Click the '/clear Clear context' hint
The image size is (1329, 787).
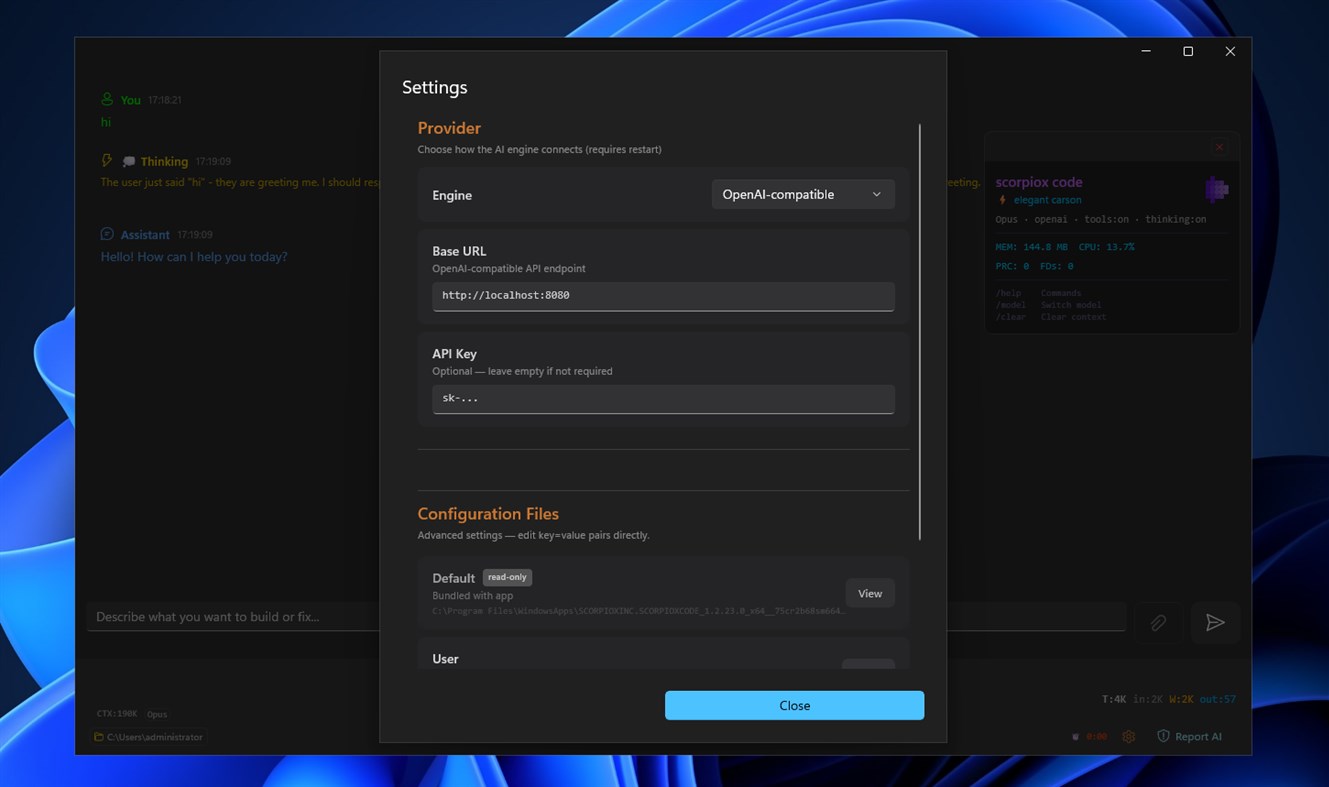pyautogui.click(x=1051, y=317)
